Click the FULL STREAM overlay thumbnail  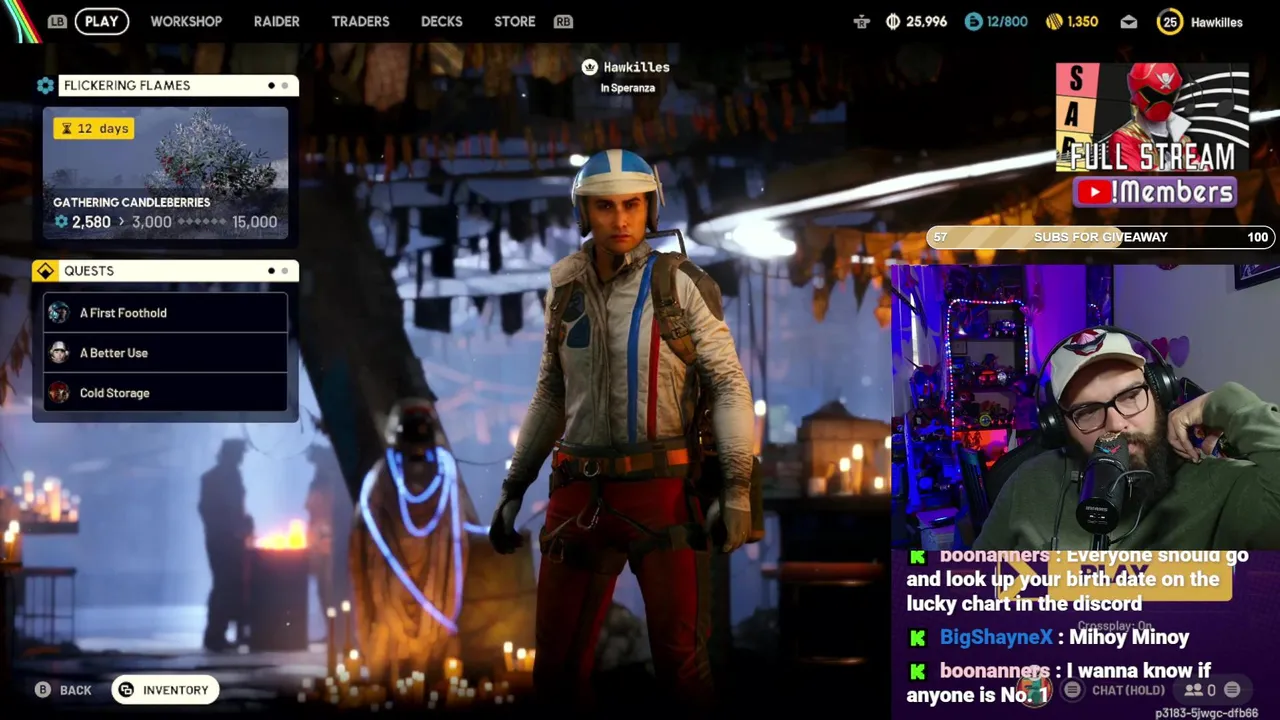point(1152,118)
